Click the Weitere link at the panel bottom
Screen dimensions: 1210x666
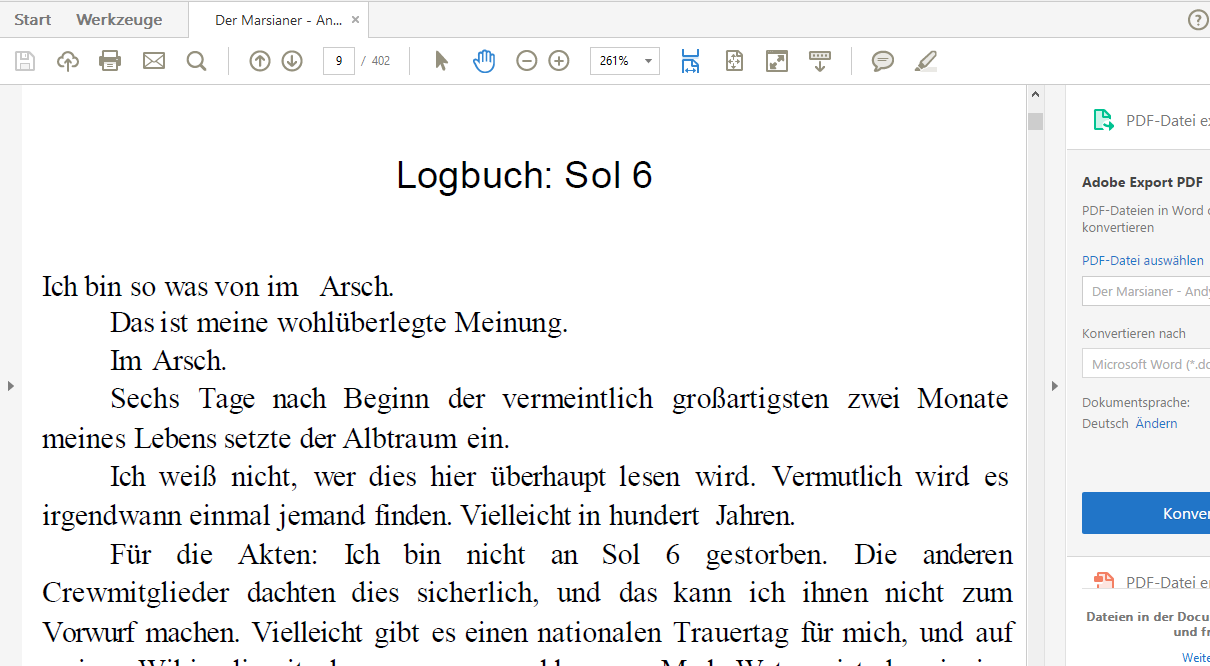point(1196,657)
